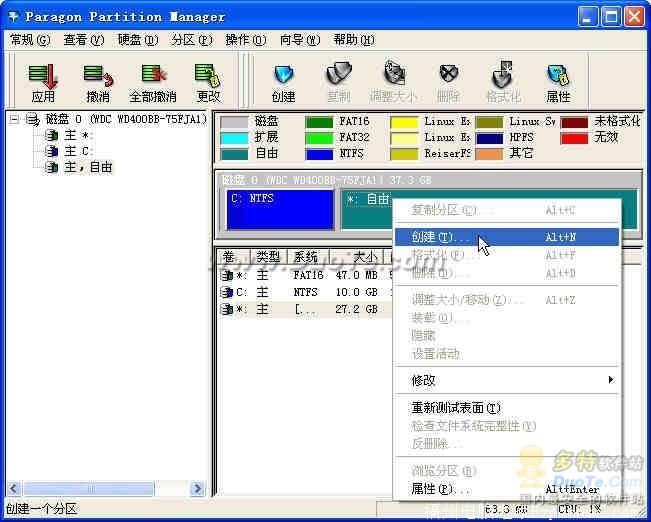Open the 常规(G) menu
The width and height of the screenshot is (651, 522).
30,40
